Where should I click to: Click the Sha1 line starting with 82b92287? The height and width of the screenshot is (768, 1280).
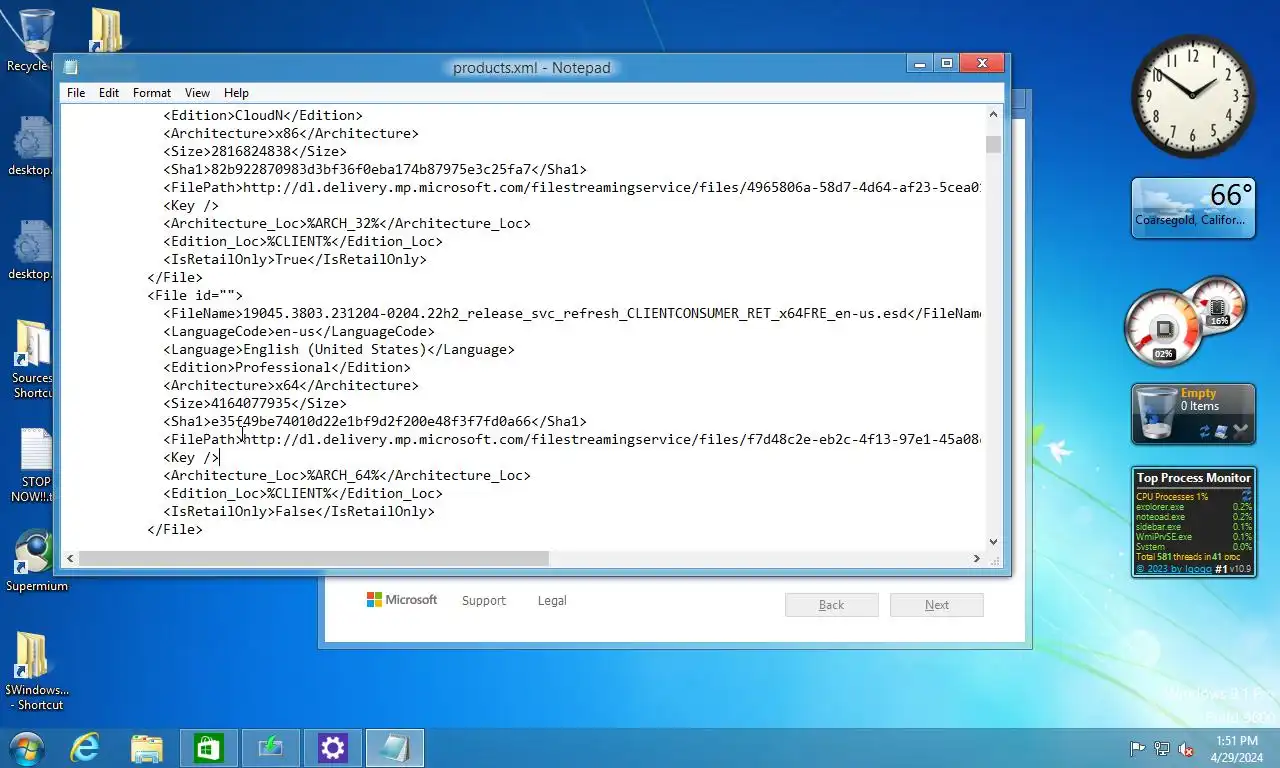pyautogui.click(x=375, y=169)
